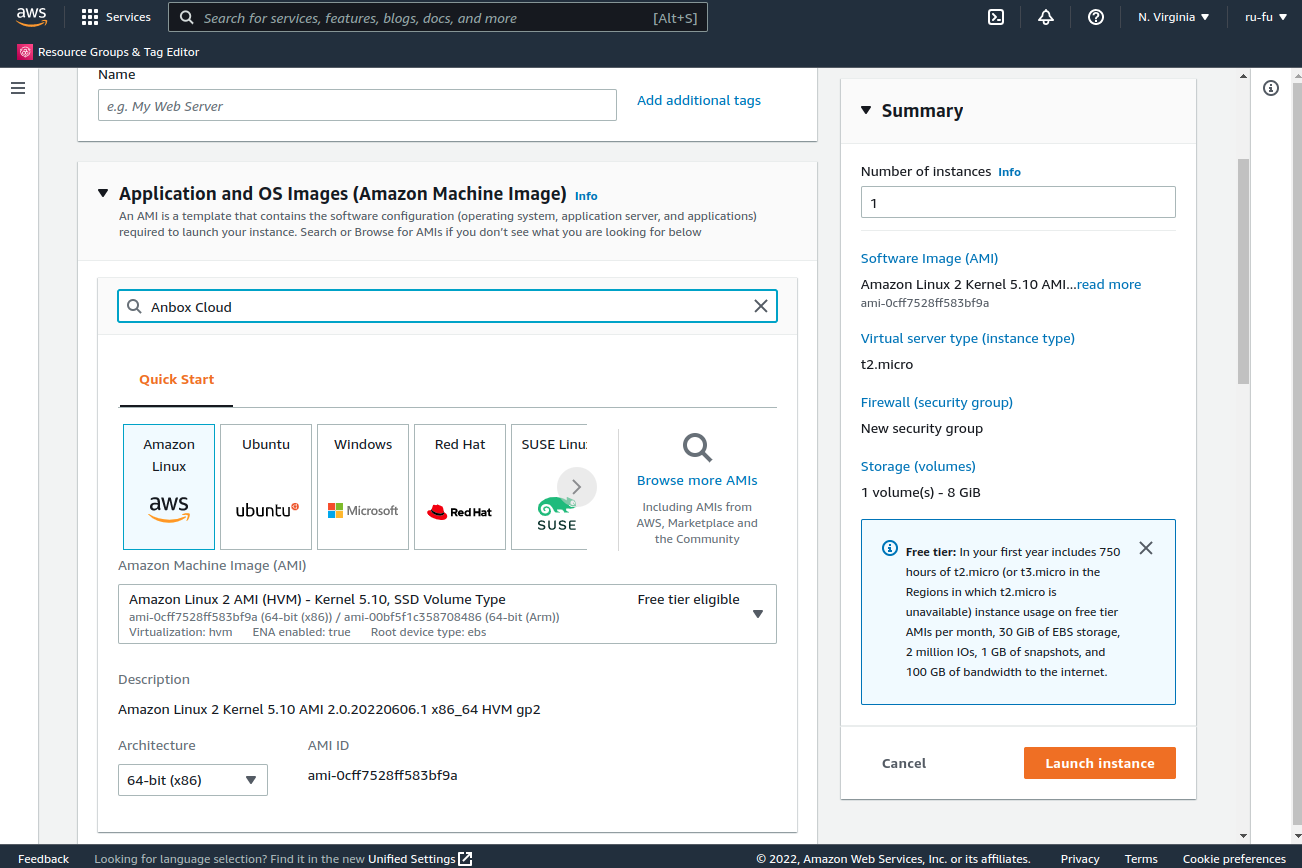Open the help question mark menu
This screenshot has height=868, width=1302.
coord(1096,17)
